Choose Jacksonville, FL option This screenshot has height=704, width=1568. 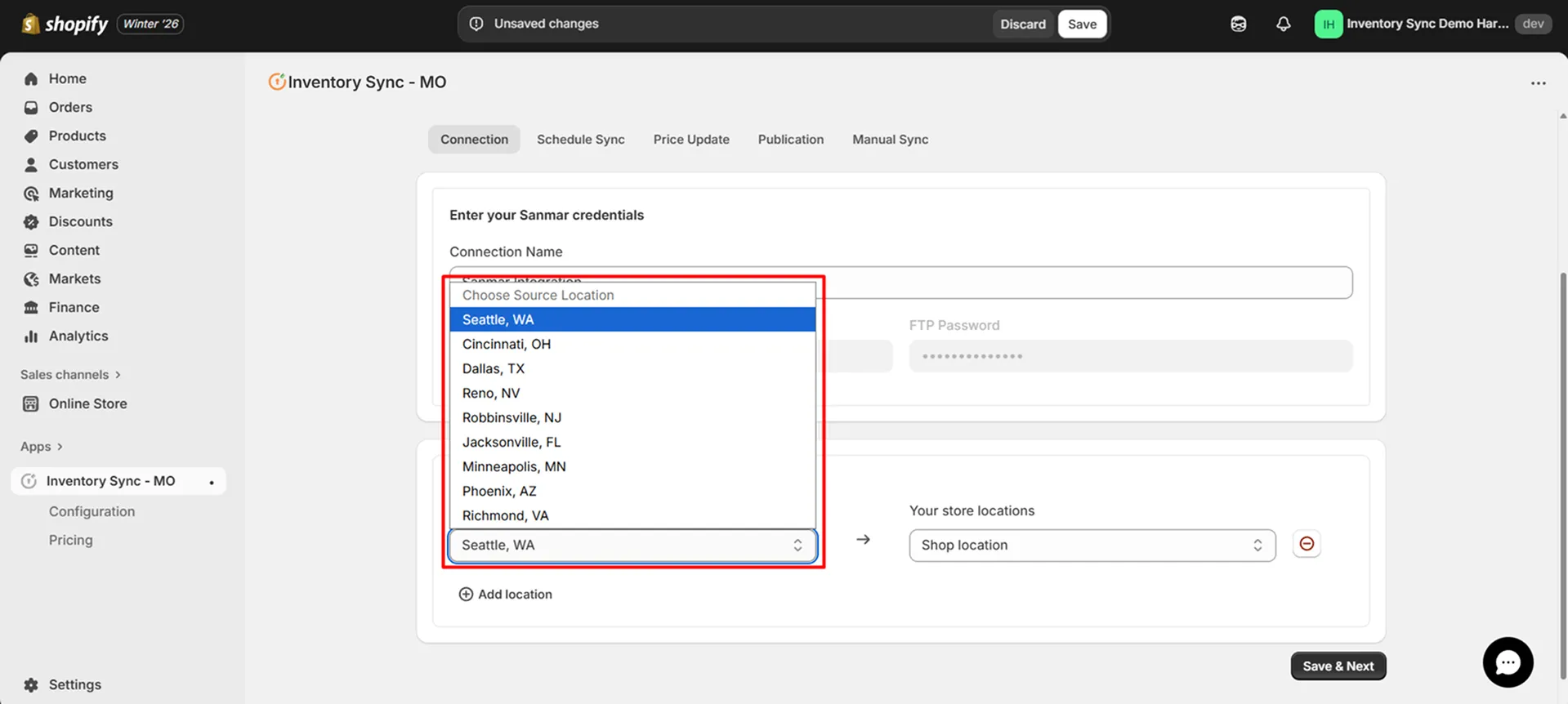(632, 442)
